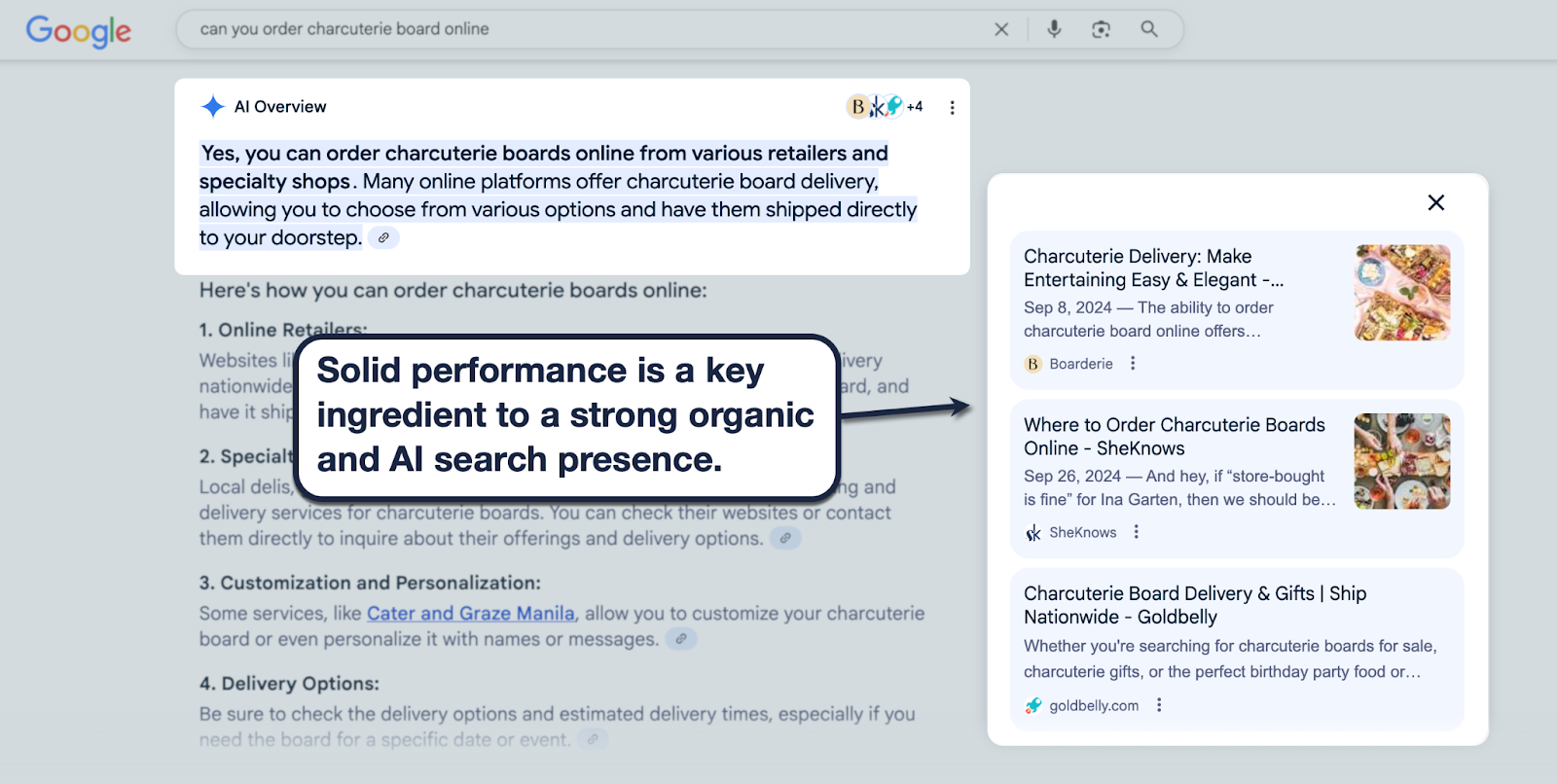Open link chip after 'delivery options.' paragraph
1557x784 pixels.
[785, 538]
